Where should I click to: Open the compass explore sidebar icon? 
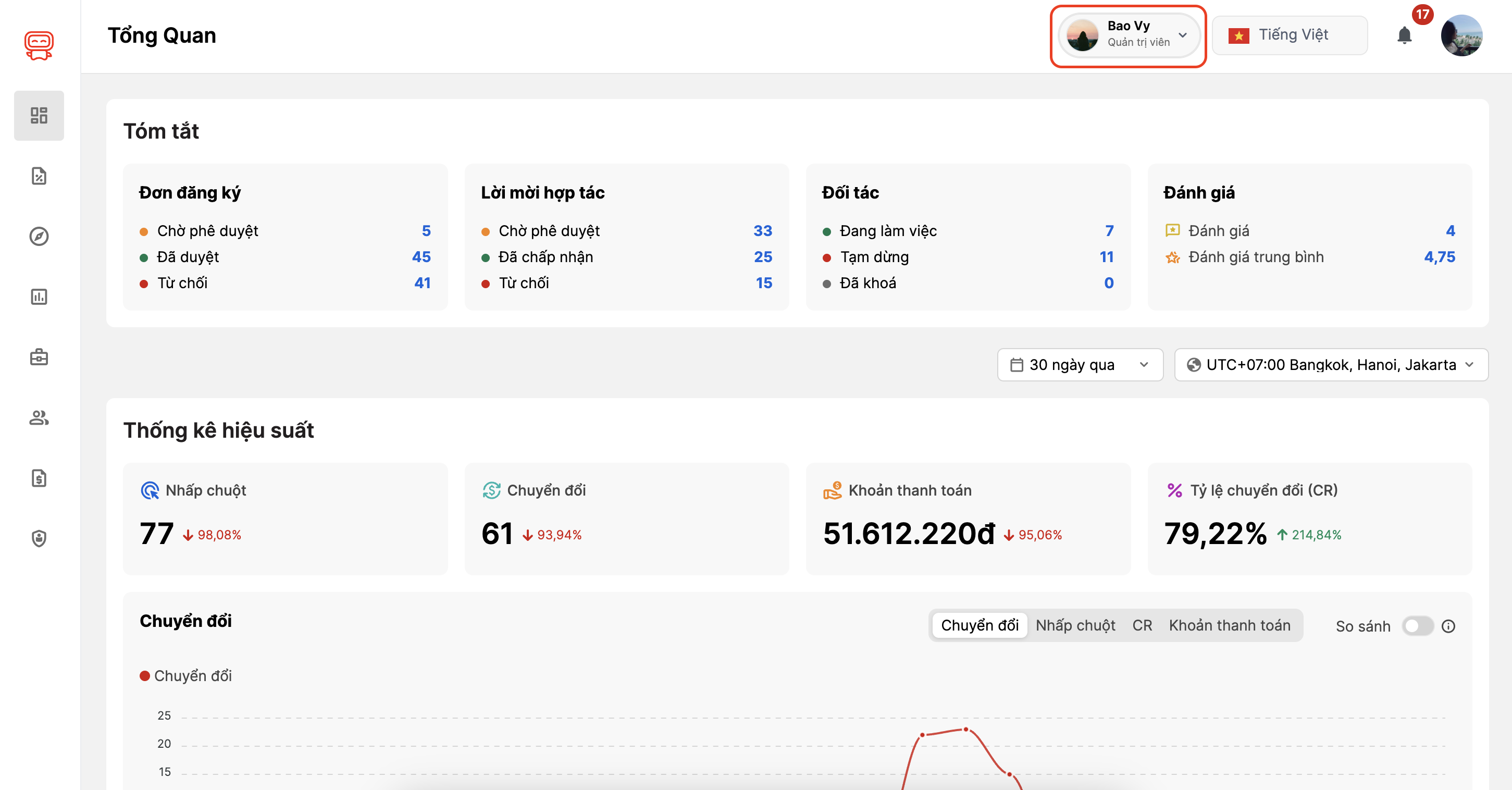pos(39,236)
